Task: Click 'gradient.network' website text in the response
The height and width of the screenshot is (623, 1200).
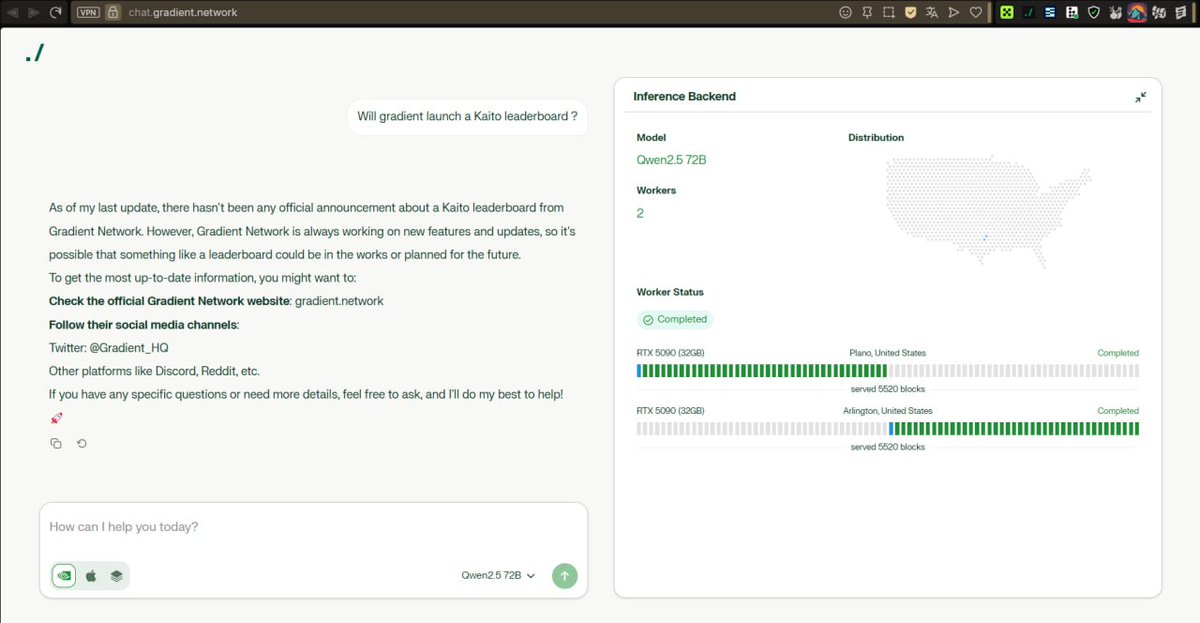Action: click(x=339, y=301)
